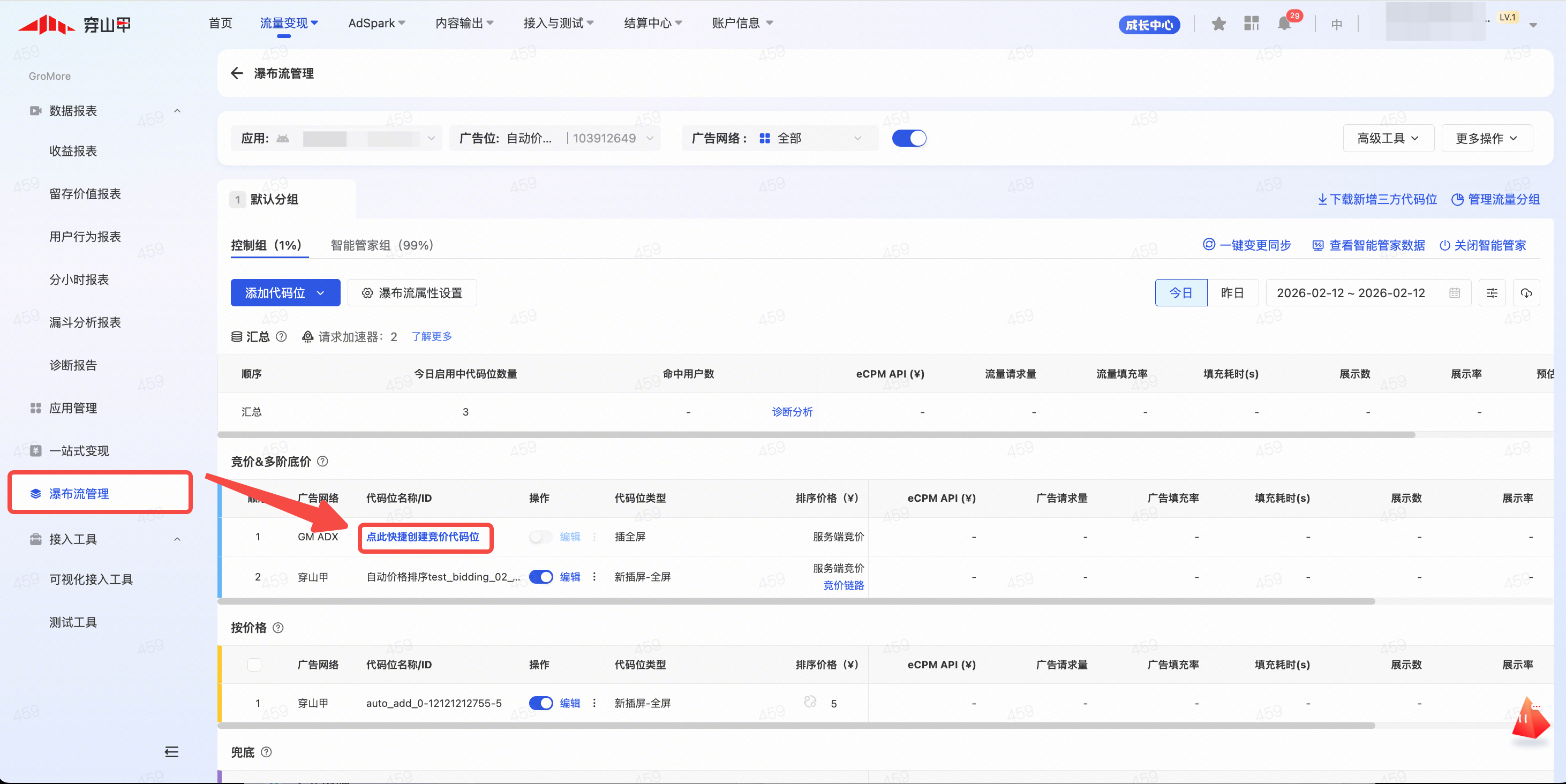Click the favorites star icon in header

pyautogui.click(x=1218, y=24)
